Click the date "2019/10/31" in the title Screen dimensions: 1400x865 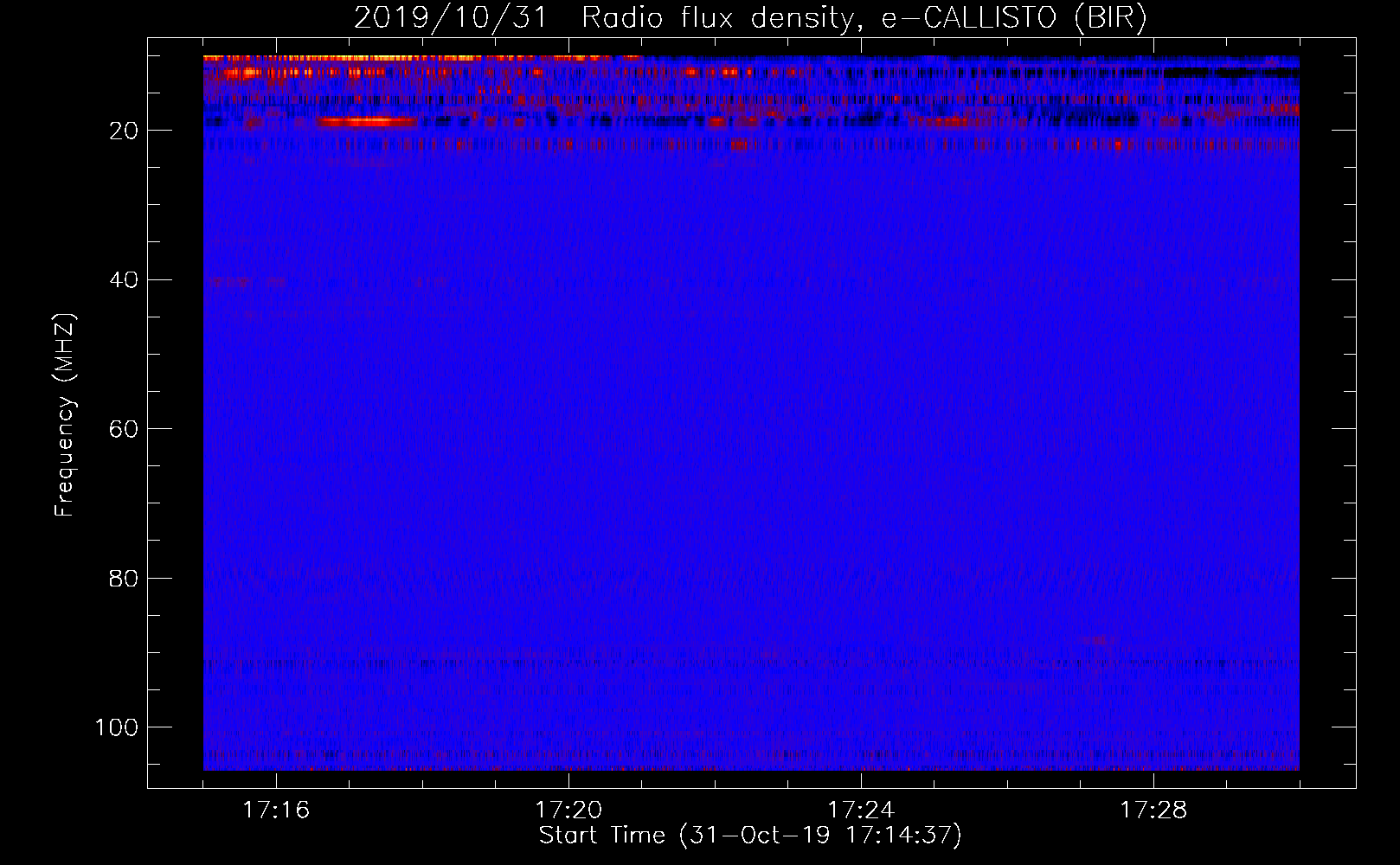[451, 18]
